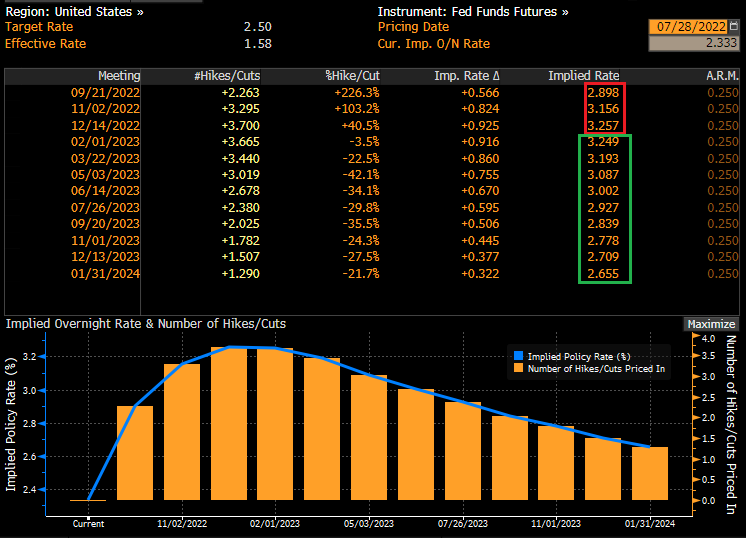
Task: Click the %Hike/Cut column header
Action: tap(352, 76)
